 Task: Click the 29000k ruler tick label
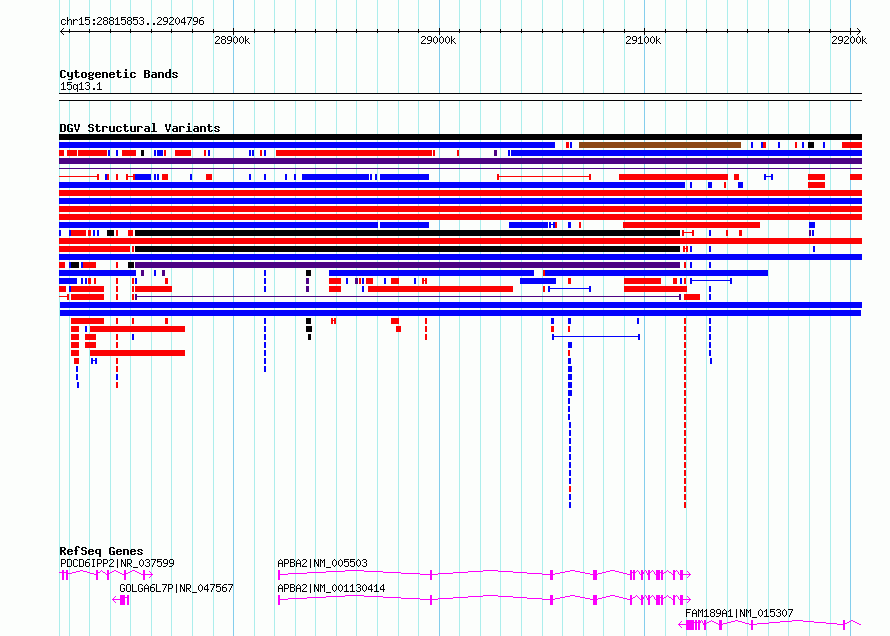pos(438,40)
